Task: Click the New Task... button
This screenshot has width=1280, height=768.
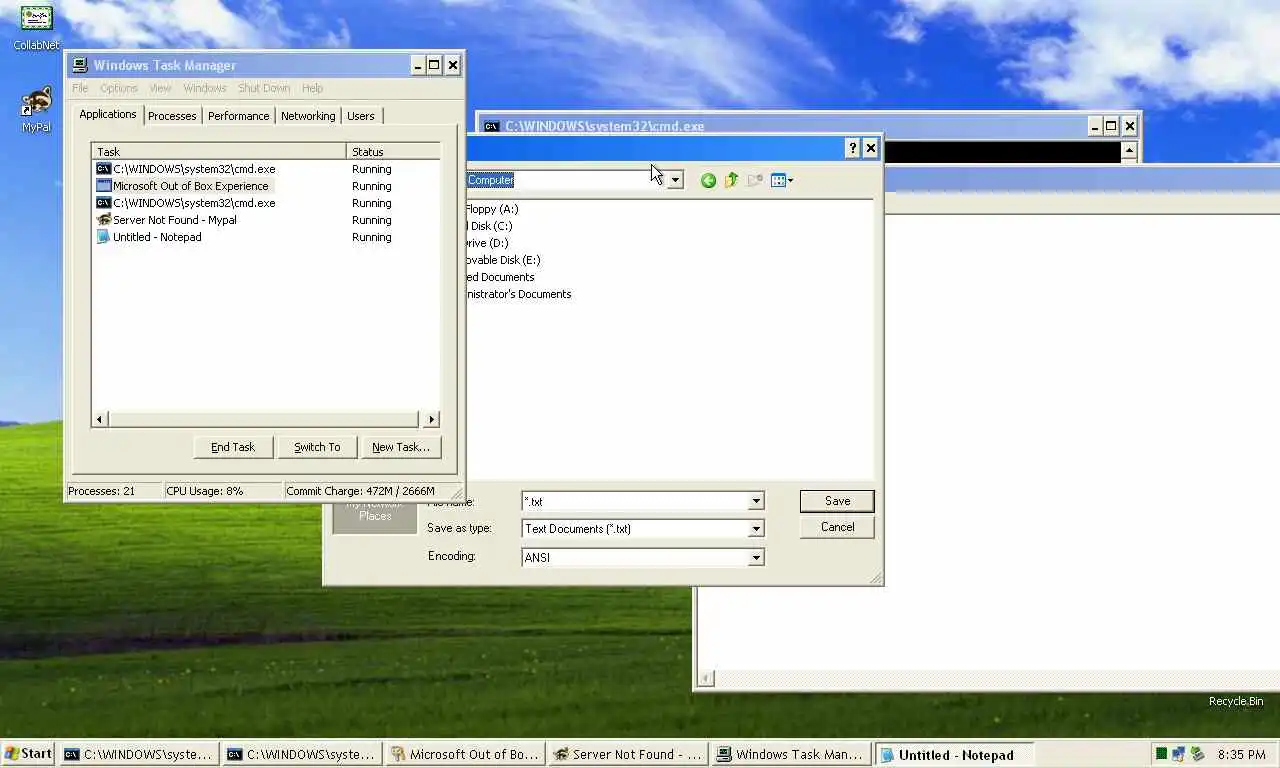Action: coord(401,447)
